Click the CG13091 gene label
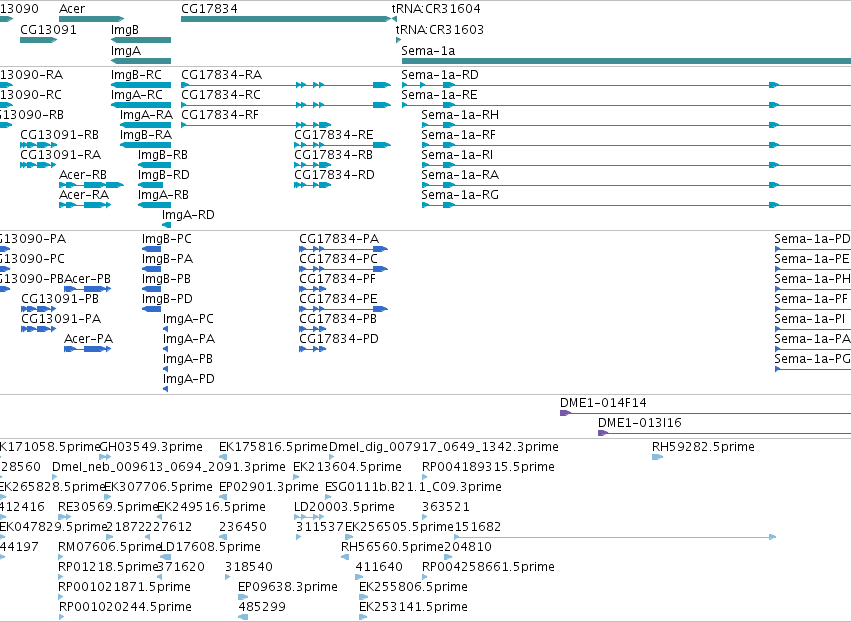This screenshot has height=622, width=851. (48, 29)
